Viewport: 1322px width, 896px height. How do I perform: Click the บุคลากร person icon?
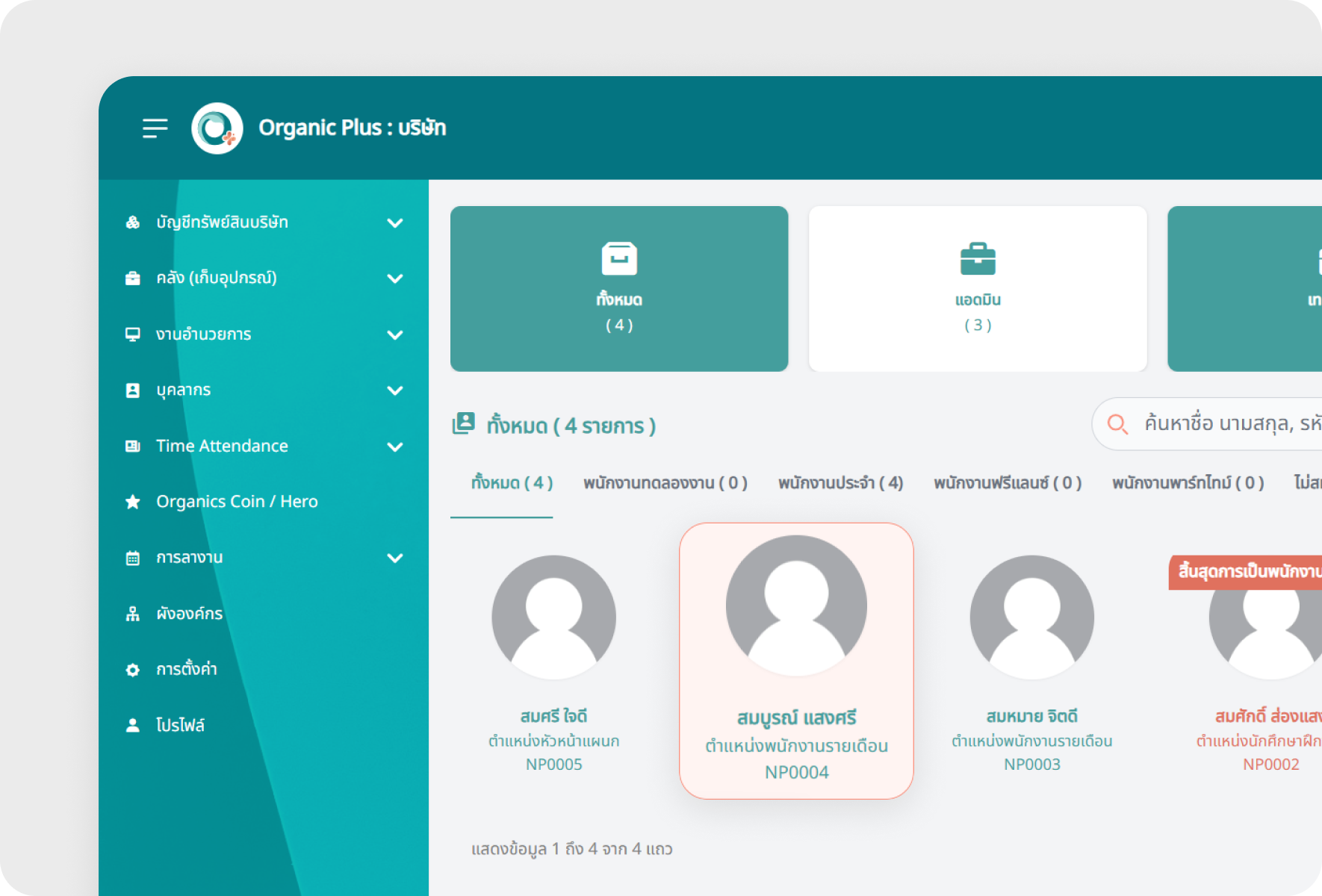132,389
